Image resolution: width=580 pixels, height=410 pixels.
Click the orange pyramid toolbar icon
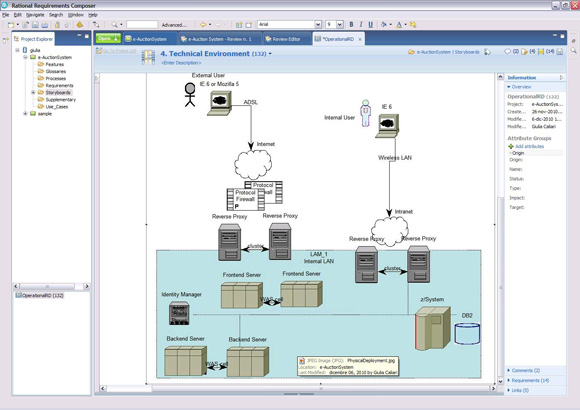(80, 25)
